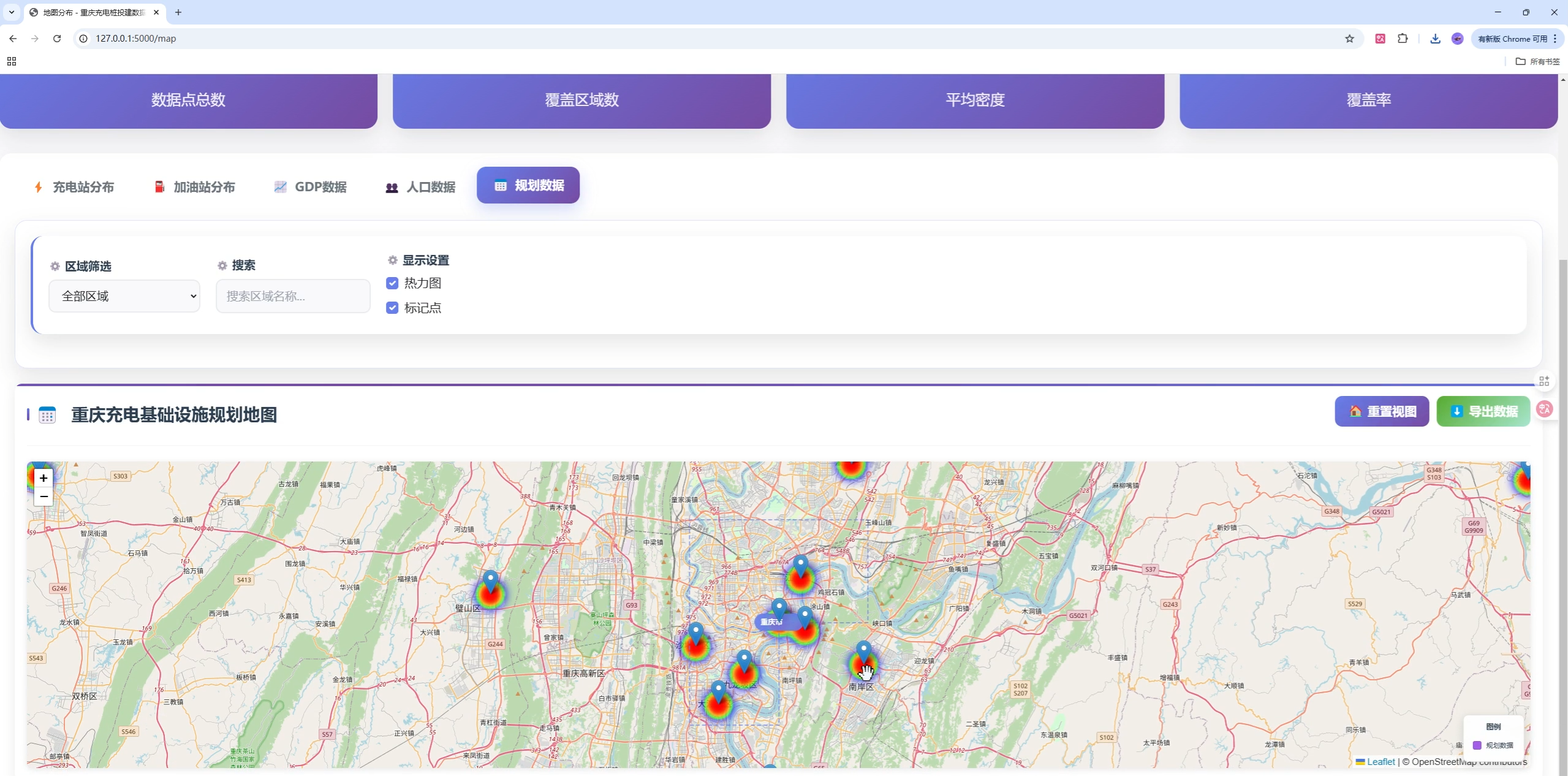Click the marker above 鸡冠石镇
The image size is (1568, 776).
point(800,566)
